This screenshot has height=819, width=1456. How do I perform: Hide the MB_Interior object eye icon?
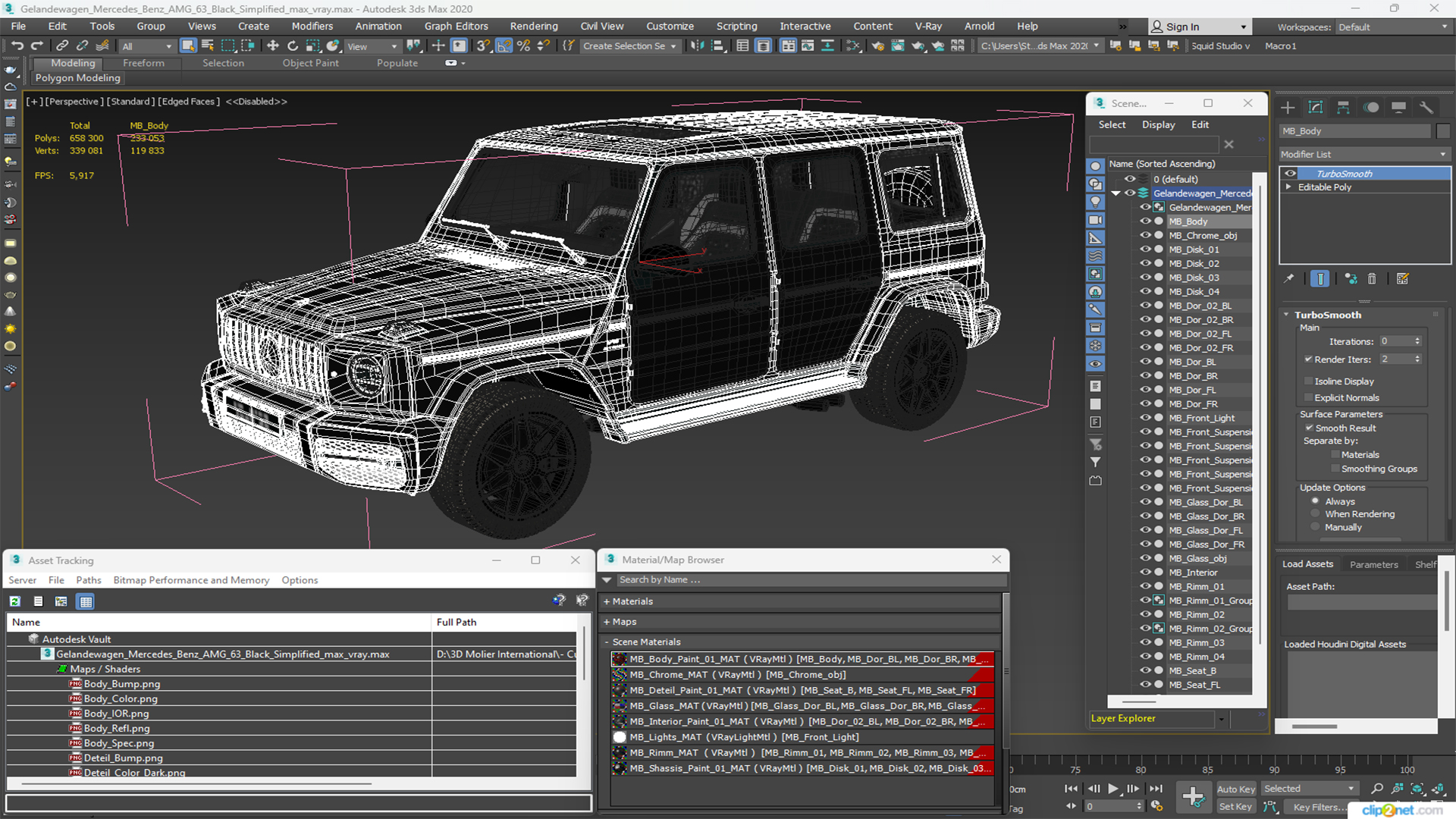point(1145,573)
